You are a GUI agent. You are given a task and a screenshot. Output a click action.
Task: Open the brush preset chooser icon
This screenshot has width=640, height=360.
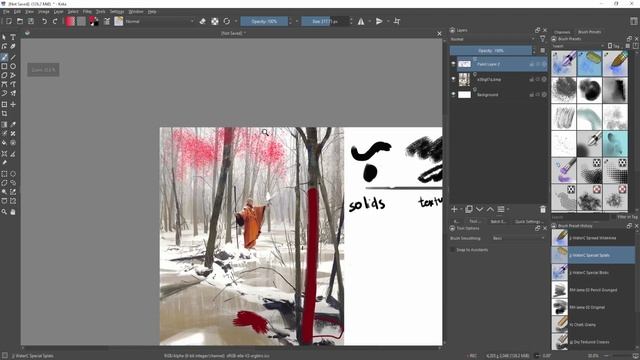click(x=118, y=21)
